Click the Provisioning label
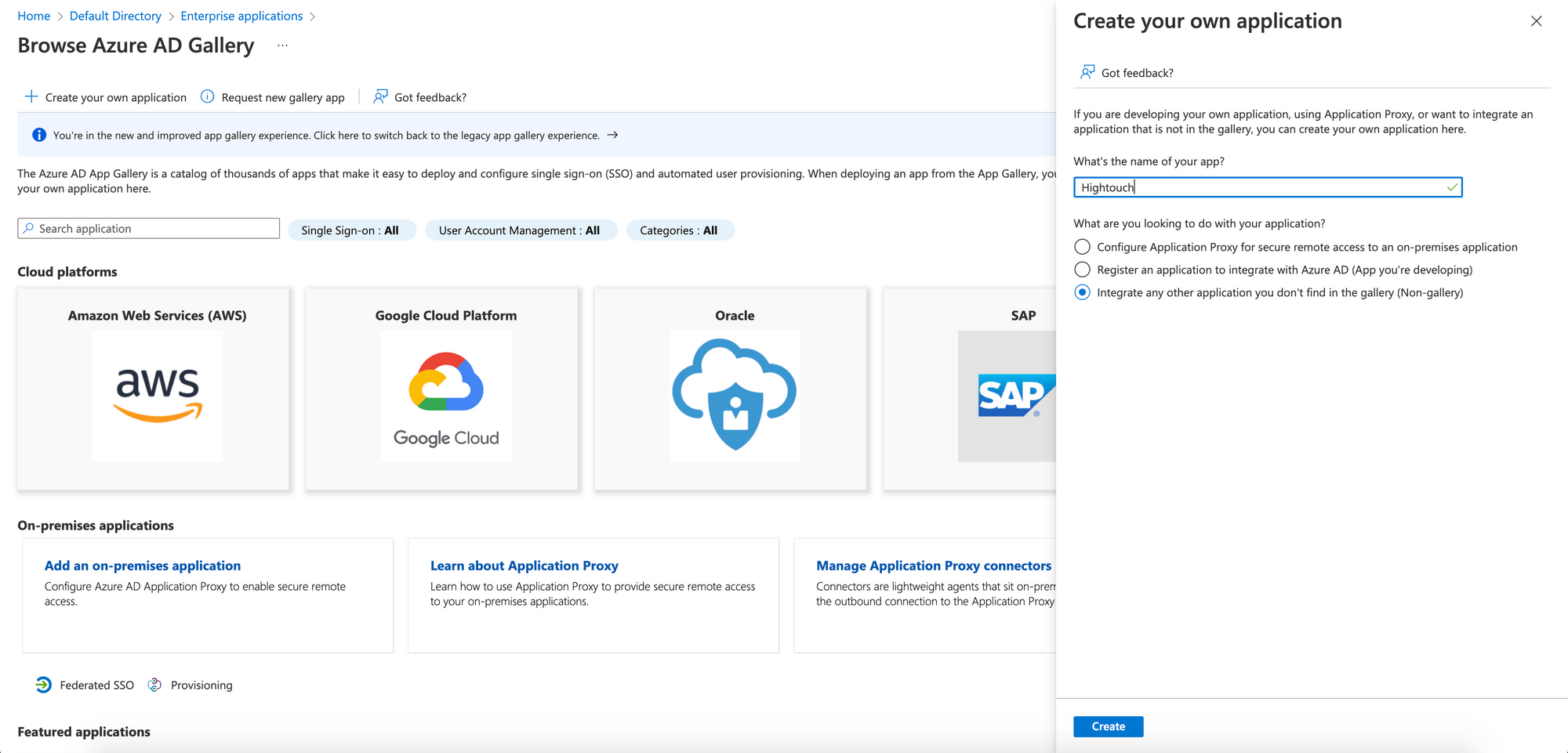1568x753 pixels. coord(201,685)
